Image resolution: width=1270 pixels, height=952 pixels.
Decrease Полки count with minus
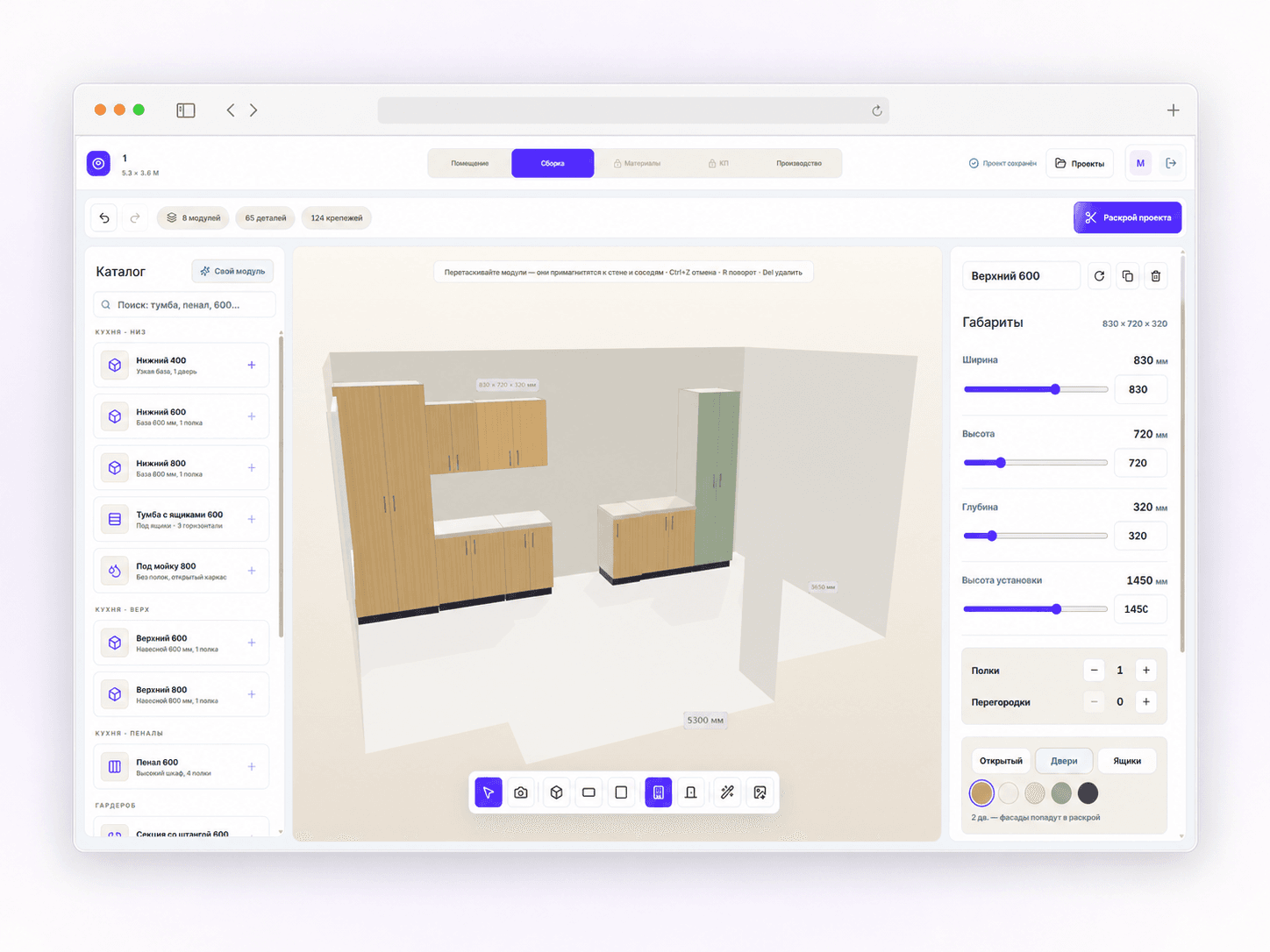click(1094, 671)
